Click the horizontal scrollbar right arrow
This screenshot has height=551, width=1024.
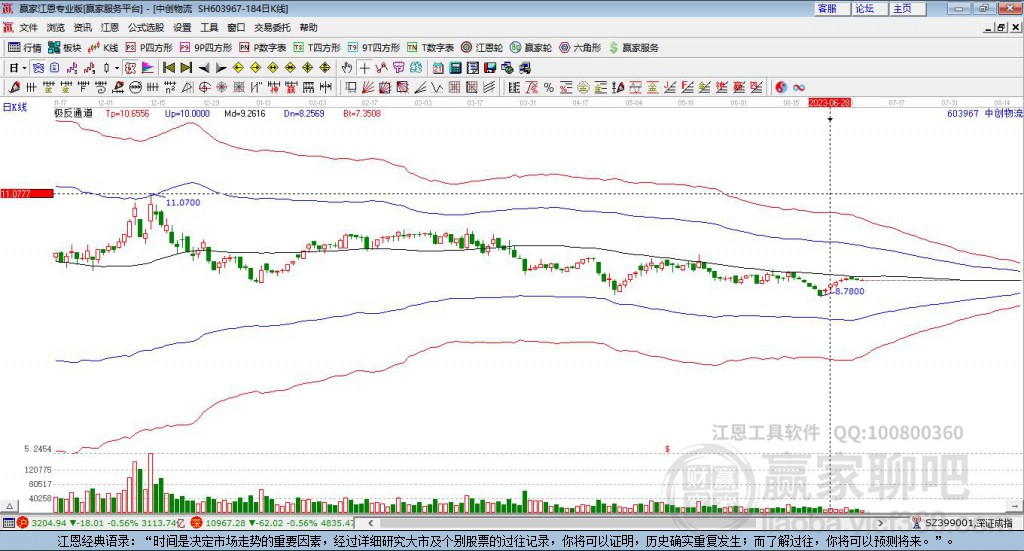pyautogui.click(x=880, y=523)
